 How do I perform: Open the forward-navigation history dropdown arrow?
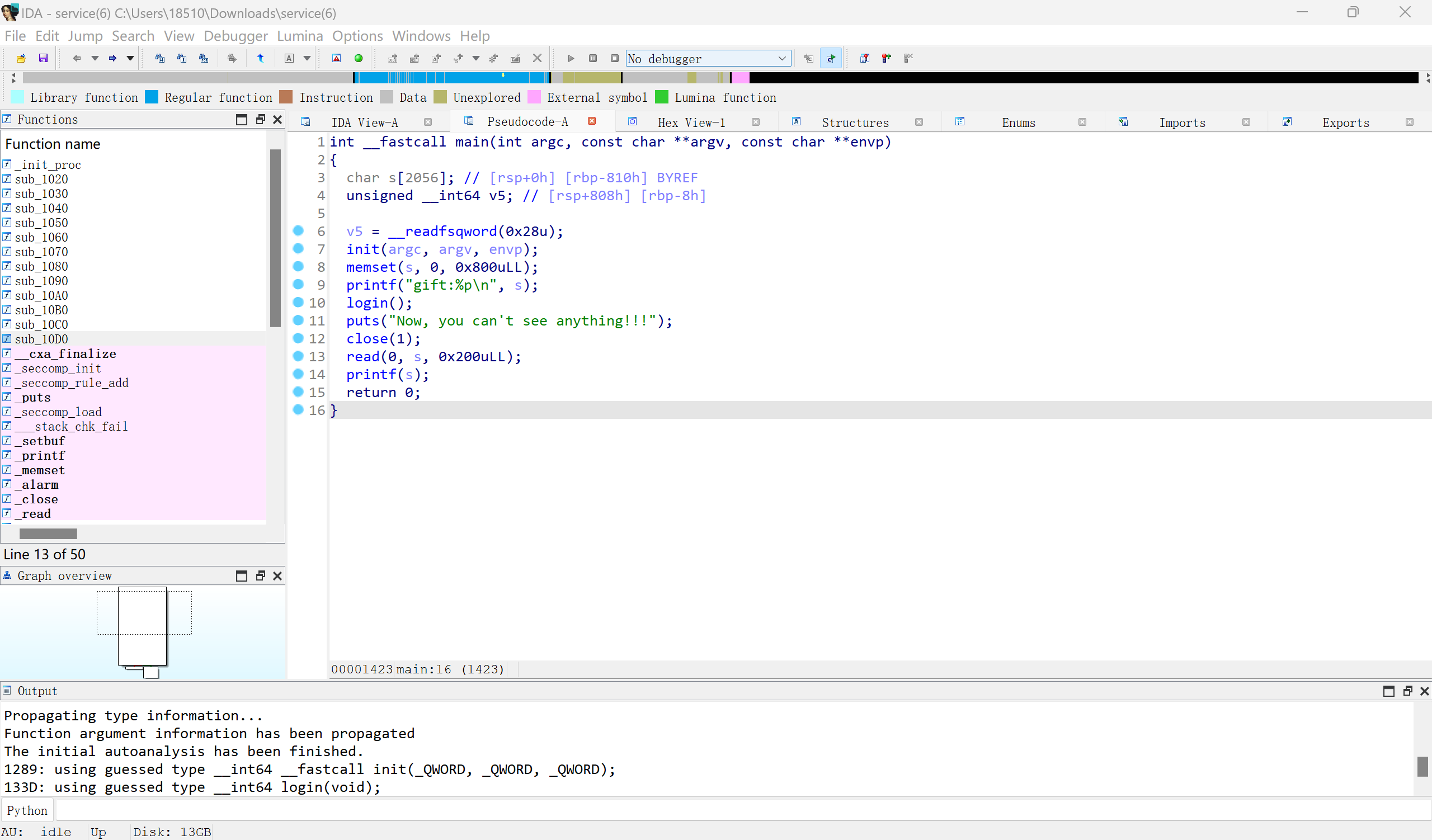coord(130,58)
